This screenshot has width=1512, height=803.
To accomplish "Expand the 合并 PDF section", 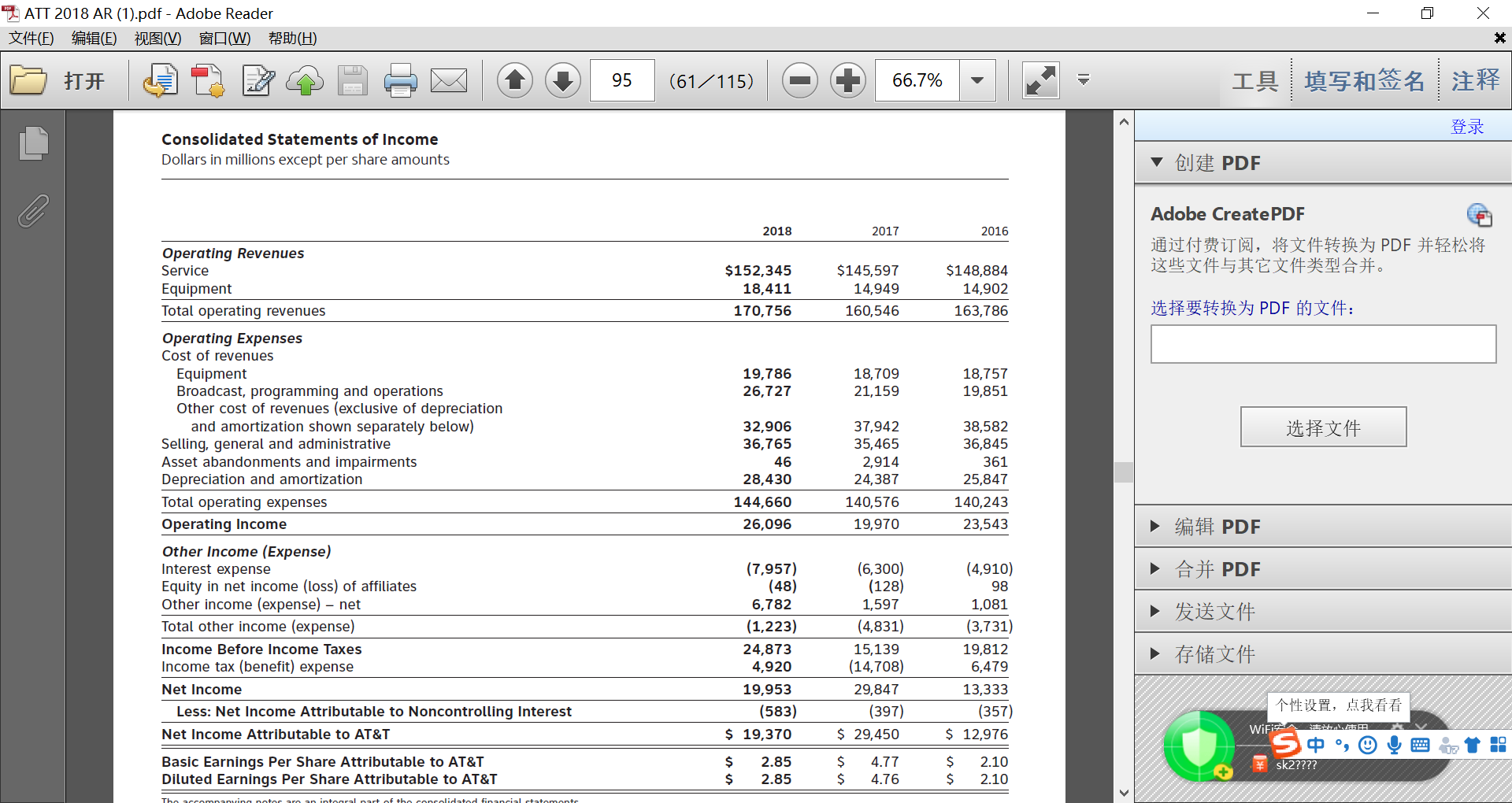I will pos(1323,569).
